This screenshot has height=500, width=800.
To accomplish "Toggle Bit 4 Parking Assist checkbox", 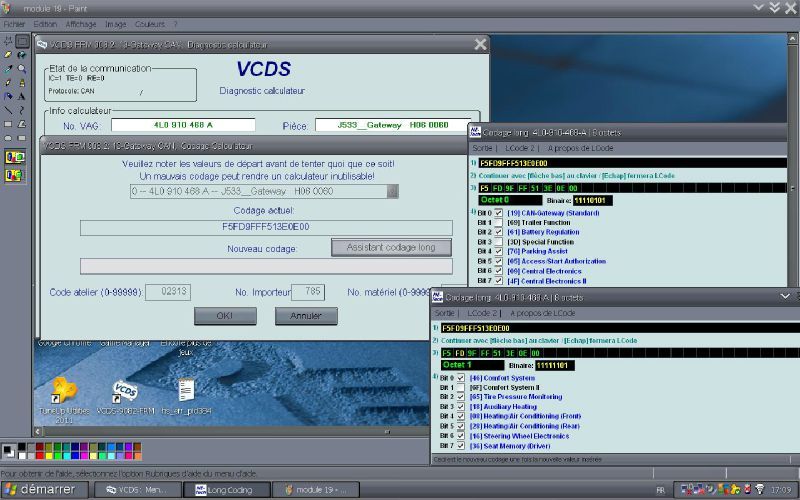I will click(x=497, y=251).
